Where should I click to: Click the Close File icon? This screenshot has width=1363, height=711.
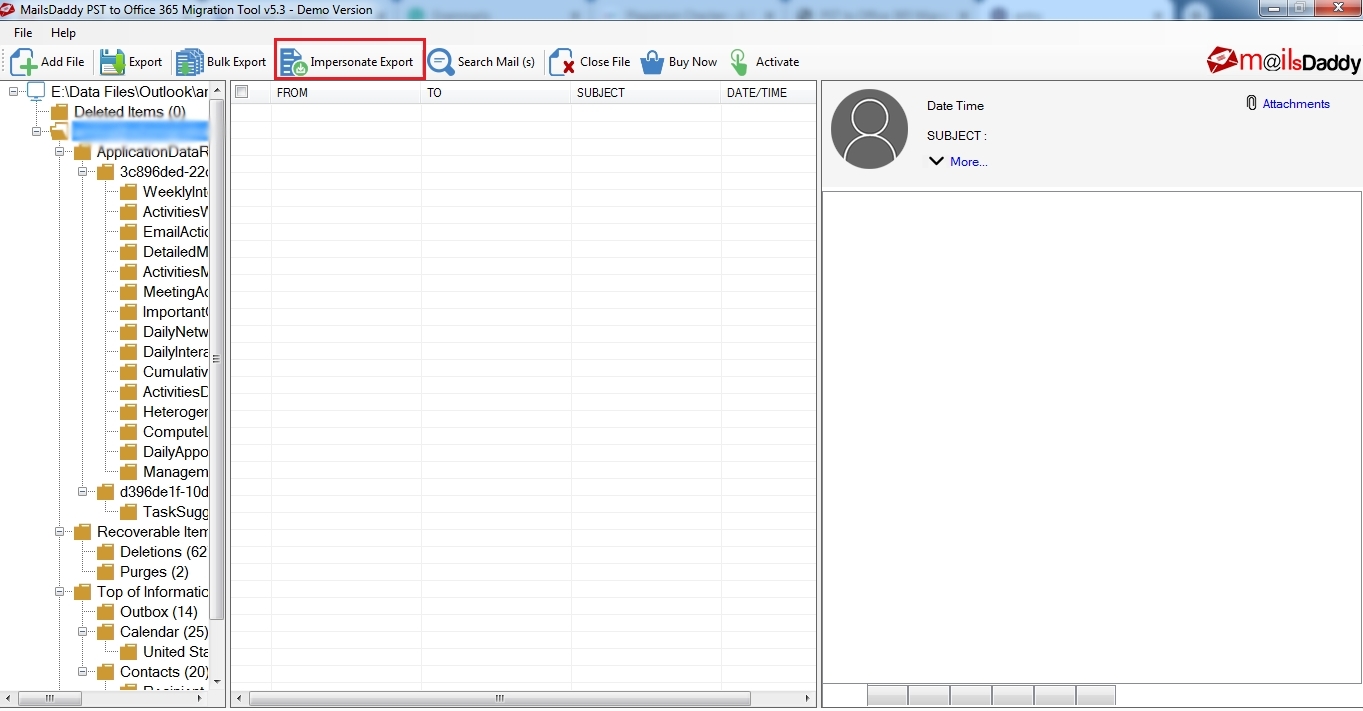562,62
